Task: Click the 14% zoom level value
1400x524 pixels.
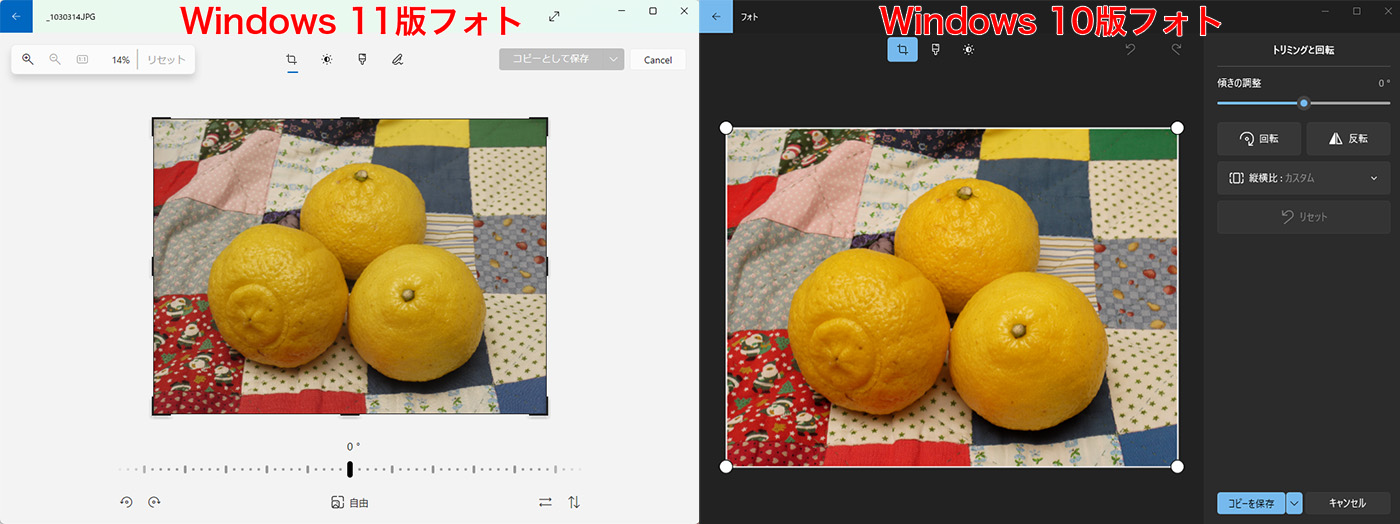Action: [120, 60]
